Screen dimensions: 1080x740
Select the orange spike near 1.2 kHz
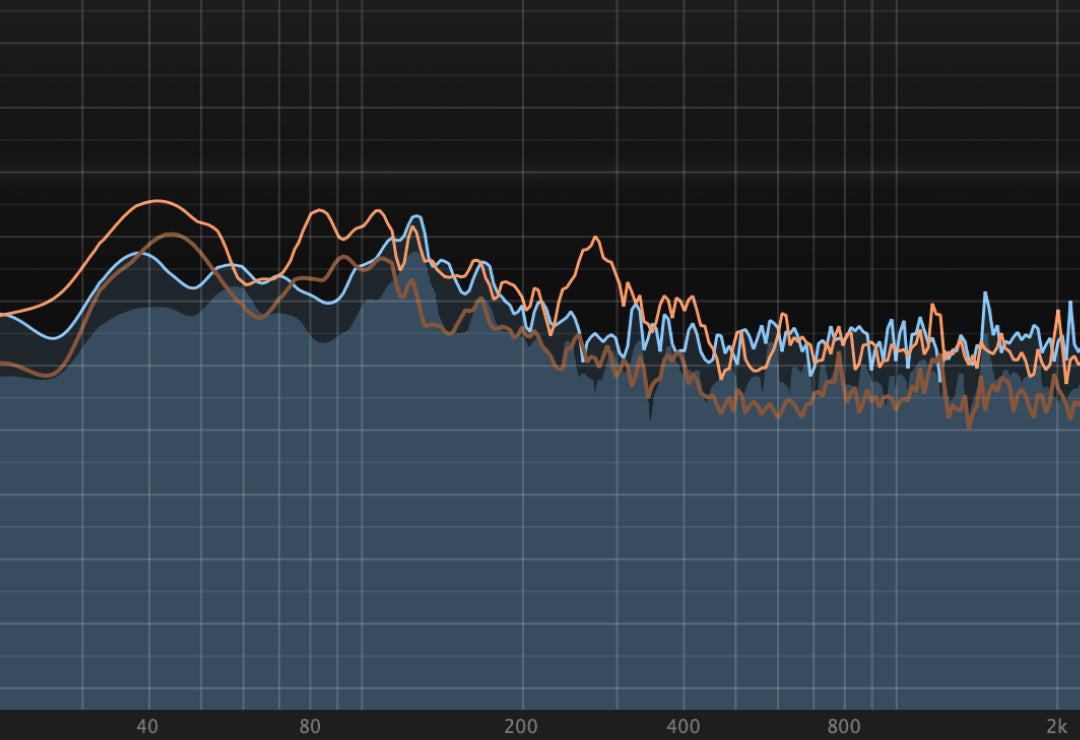[x=936, y=307]
